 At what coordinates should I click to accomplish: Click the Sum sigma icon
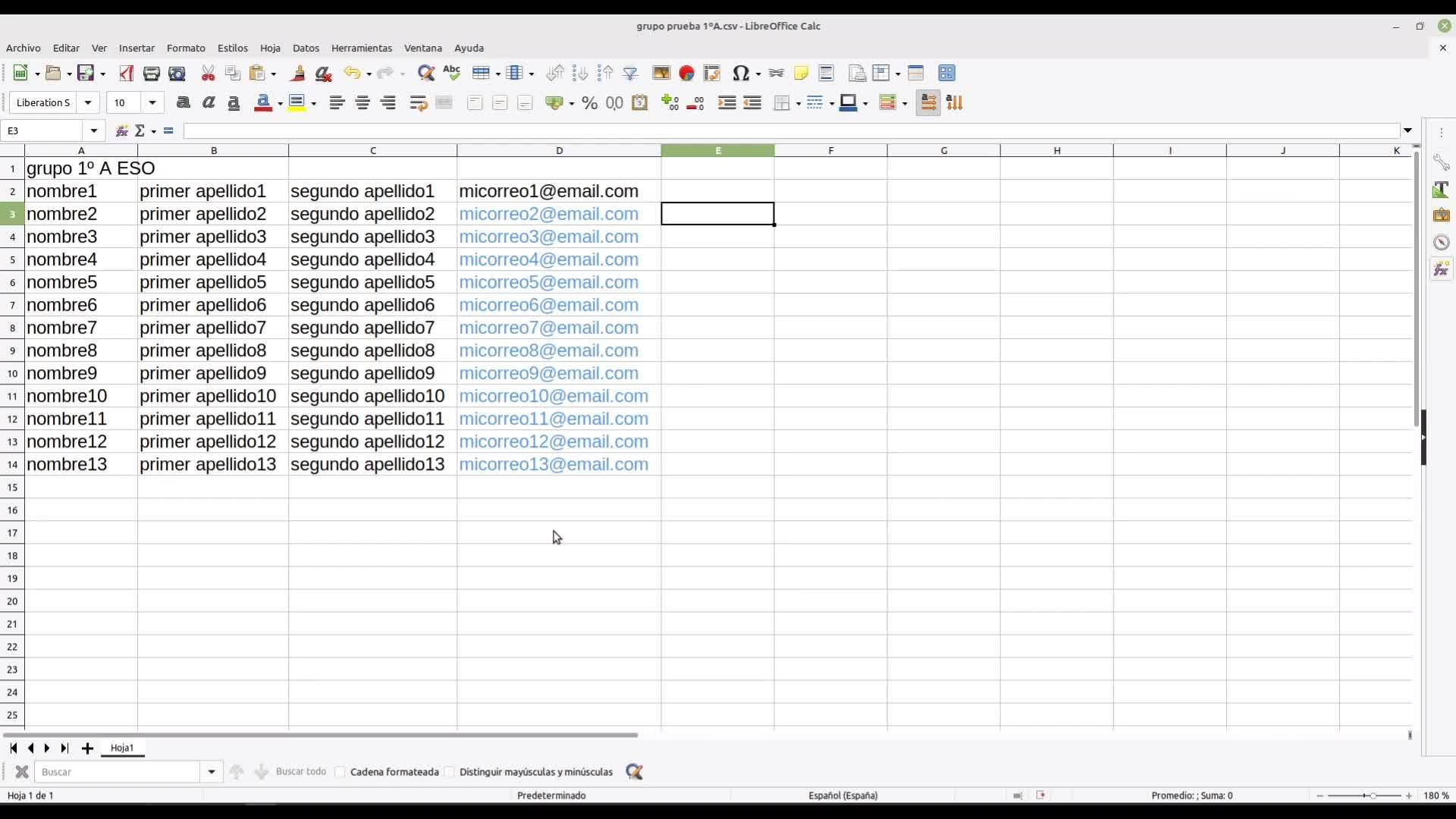tap(140, 131)
